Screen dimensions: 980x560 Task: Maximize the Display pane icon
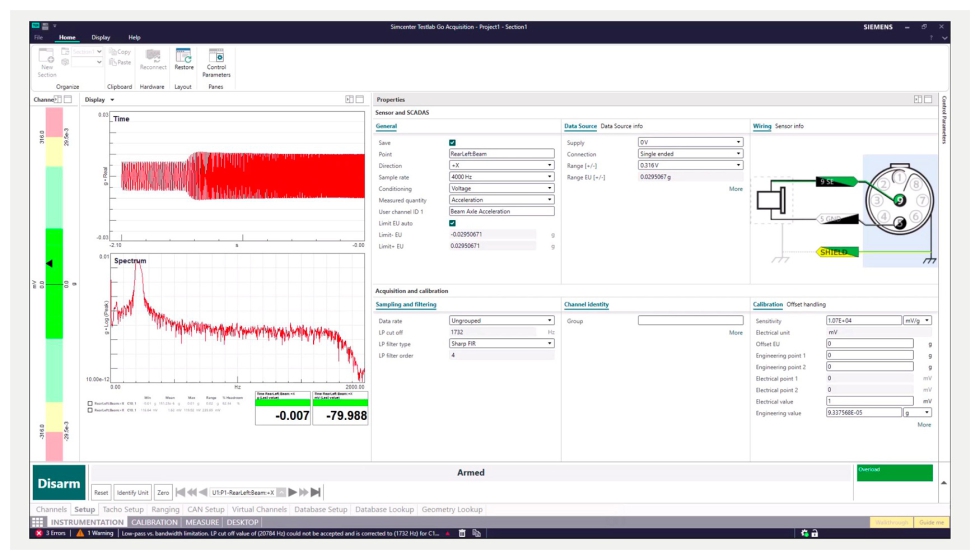(360, 99)
